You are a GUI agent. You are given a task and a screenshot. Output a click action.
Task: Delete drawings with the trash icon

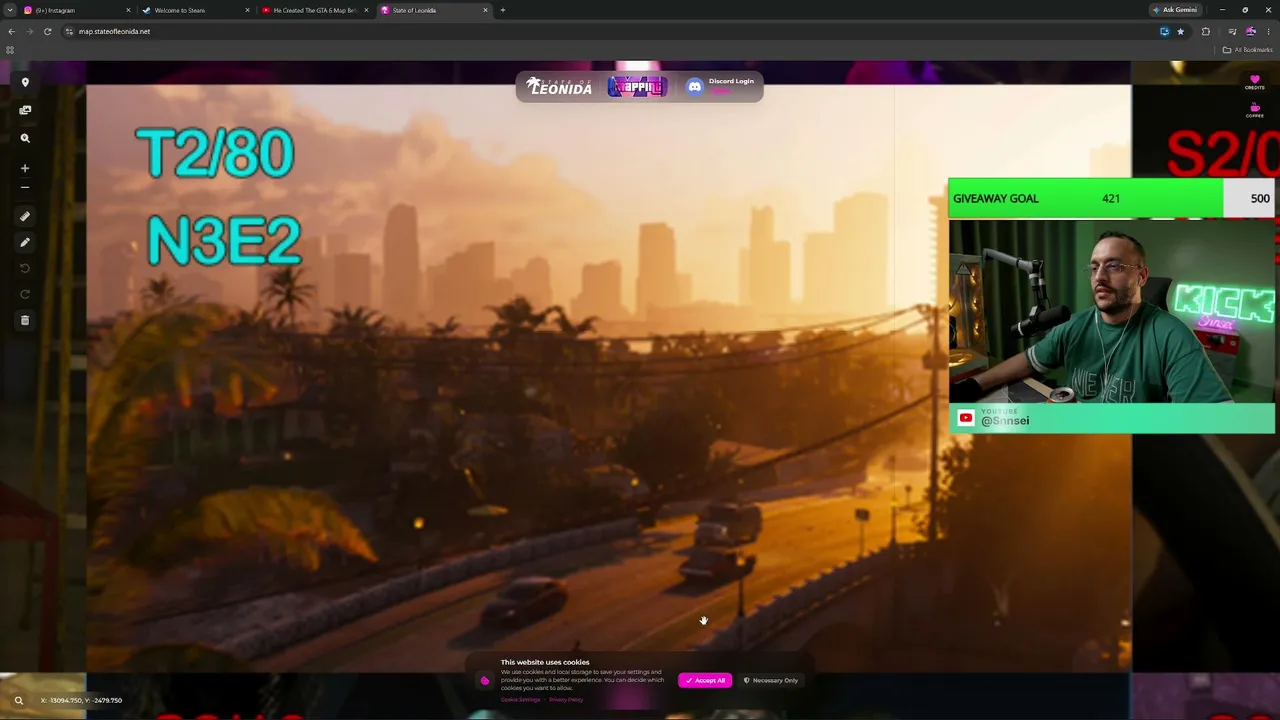click(25, 320)
